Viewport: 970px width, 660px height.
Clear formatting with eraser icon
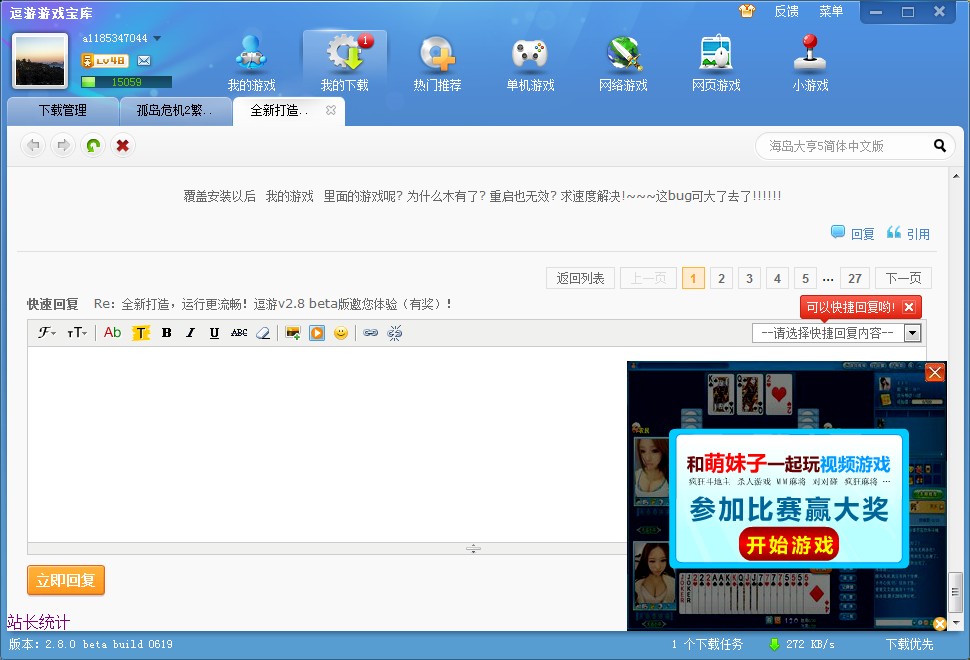click(263, 333)
